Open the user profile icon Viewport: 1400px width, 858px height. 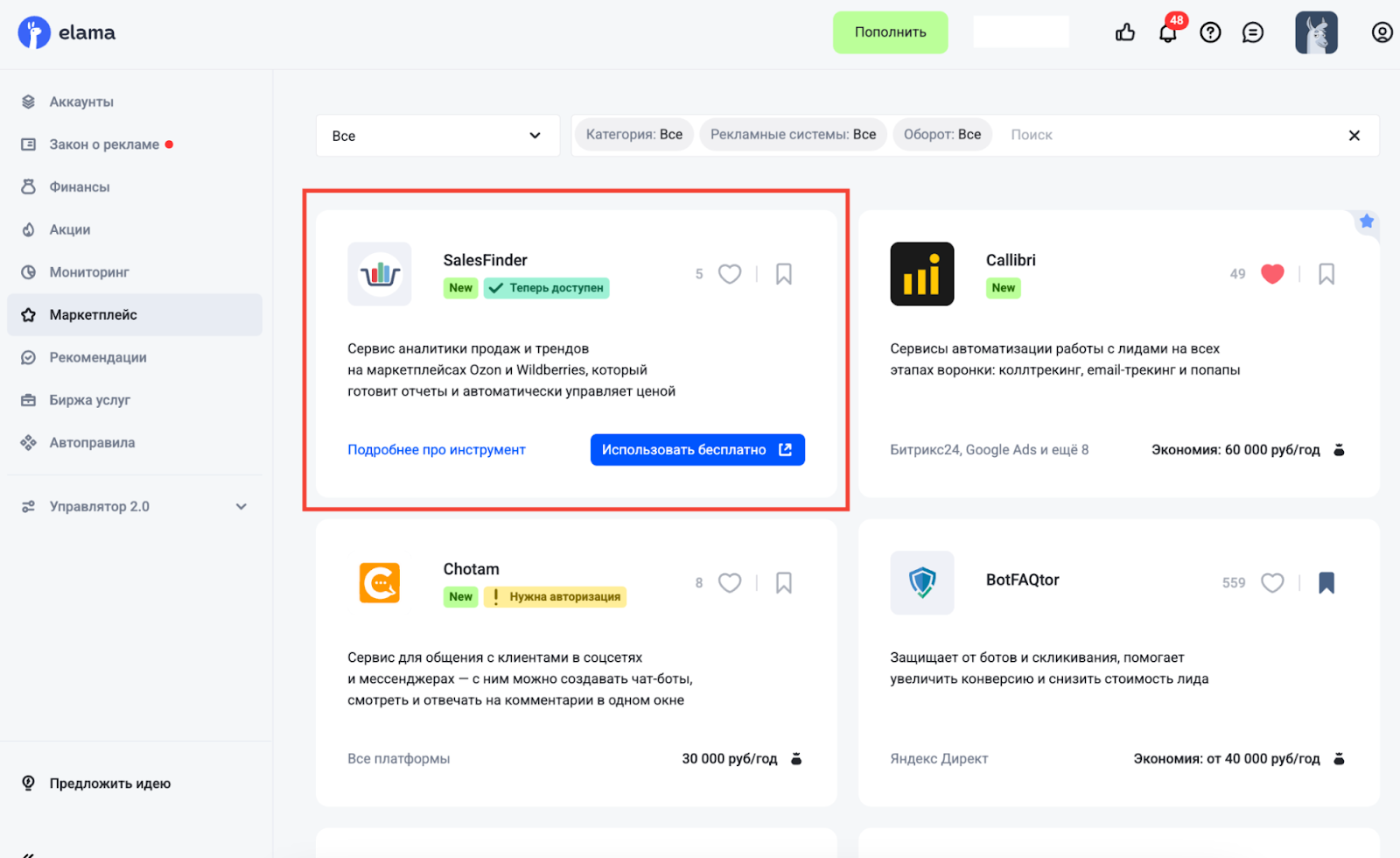tap(1381, 33)
